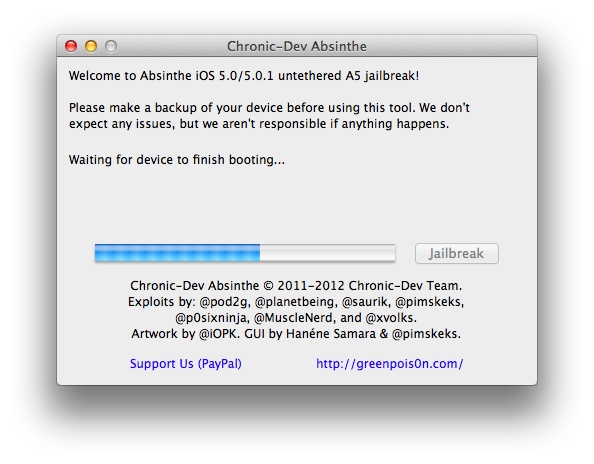Screen dimensions: 594x464
Task: Close the Chronic-Dev Absinthe window
Action: [x=71, y=46]
